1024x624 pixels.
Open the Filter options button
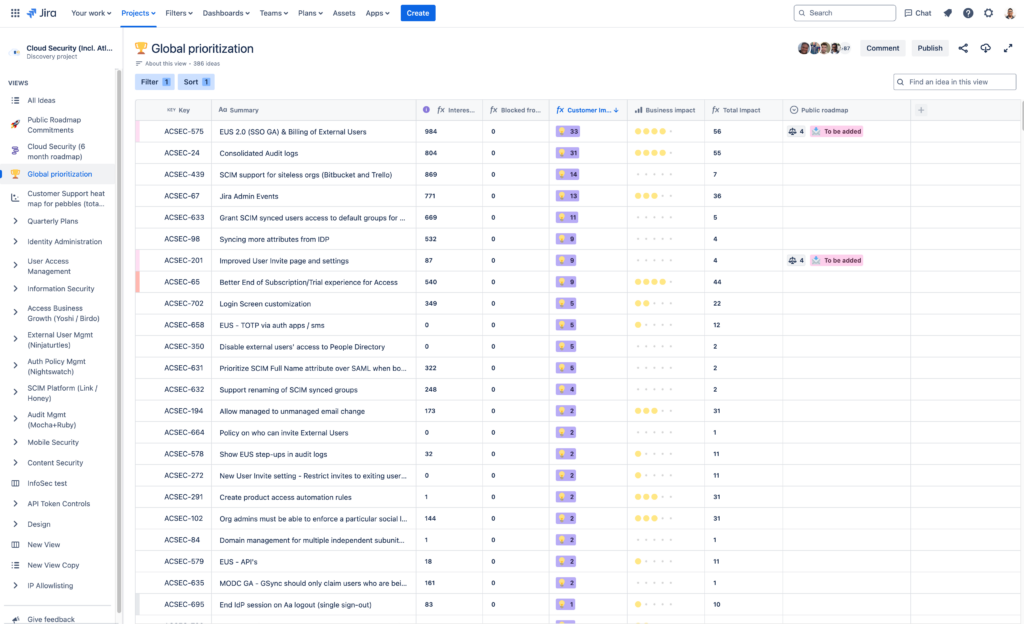pyautogui.click(x=155, y=82)
